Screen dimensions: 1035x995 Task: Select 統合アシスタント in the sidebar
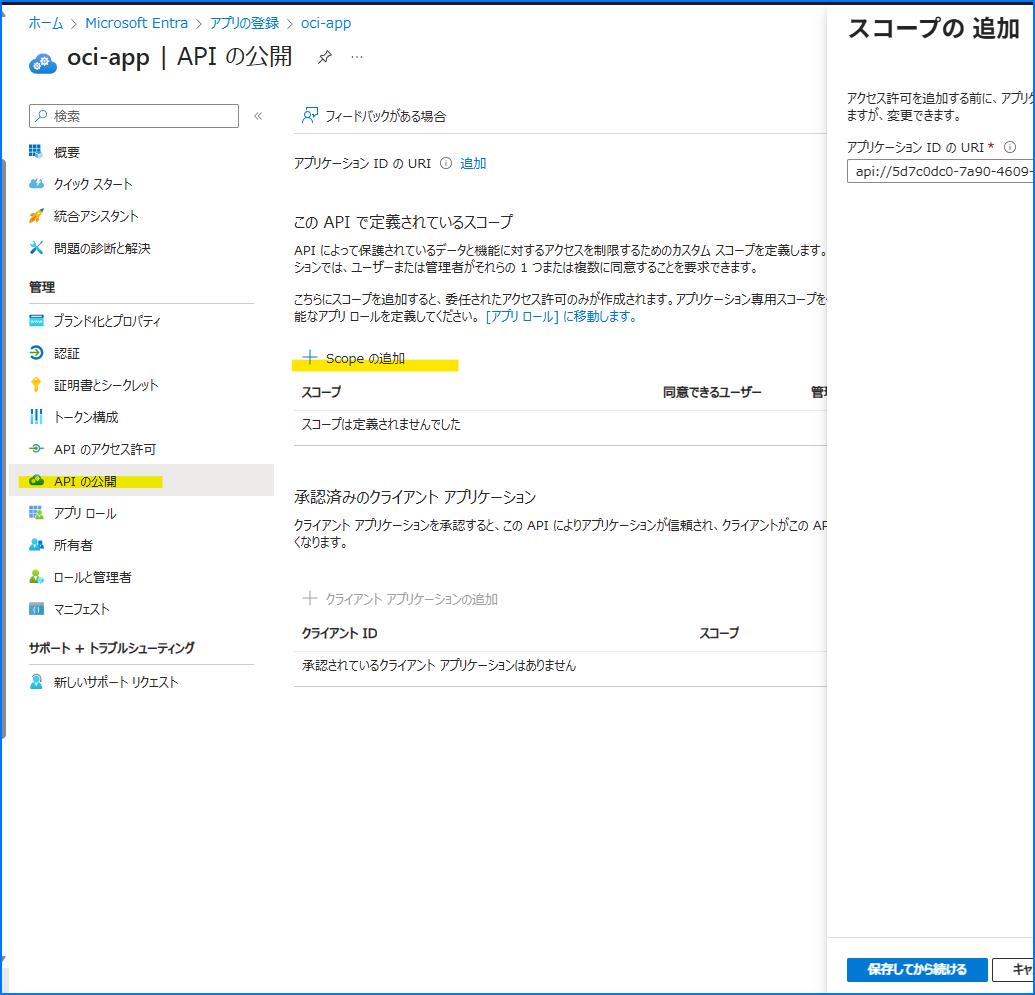(96, 217)
